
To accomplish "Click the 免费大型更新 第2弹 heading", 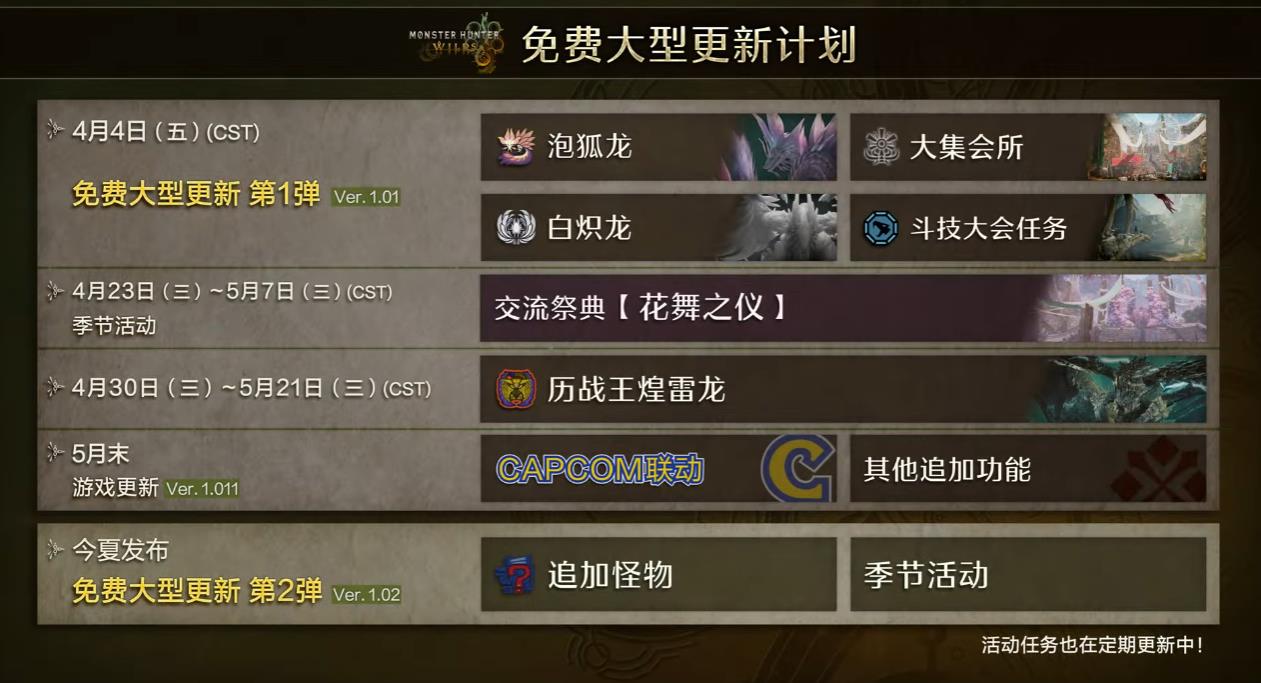I will point(197,592).
